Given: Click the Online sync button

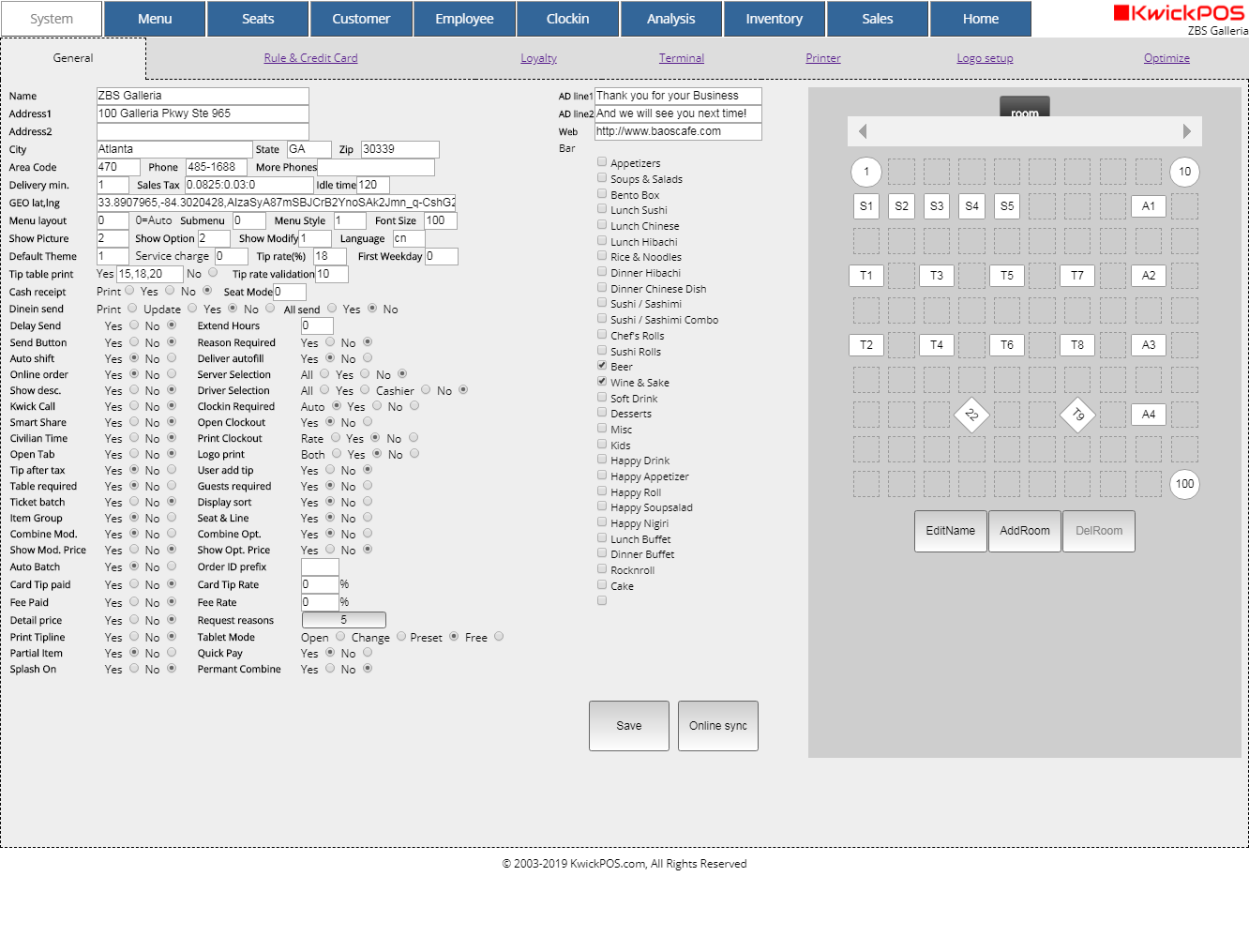Looking at the screenshot, I should 718,726.
